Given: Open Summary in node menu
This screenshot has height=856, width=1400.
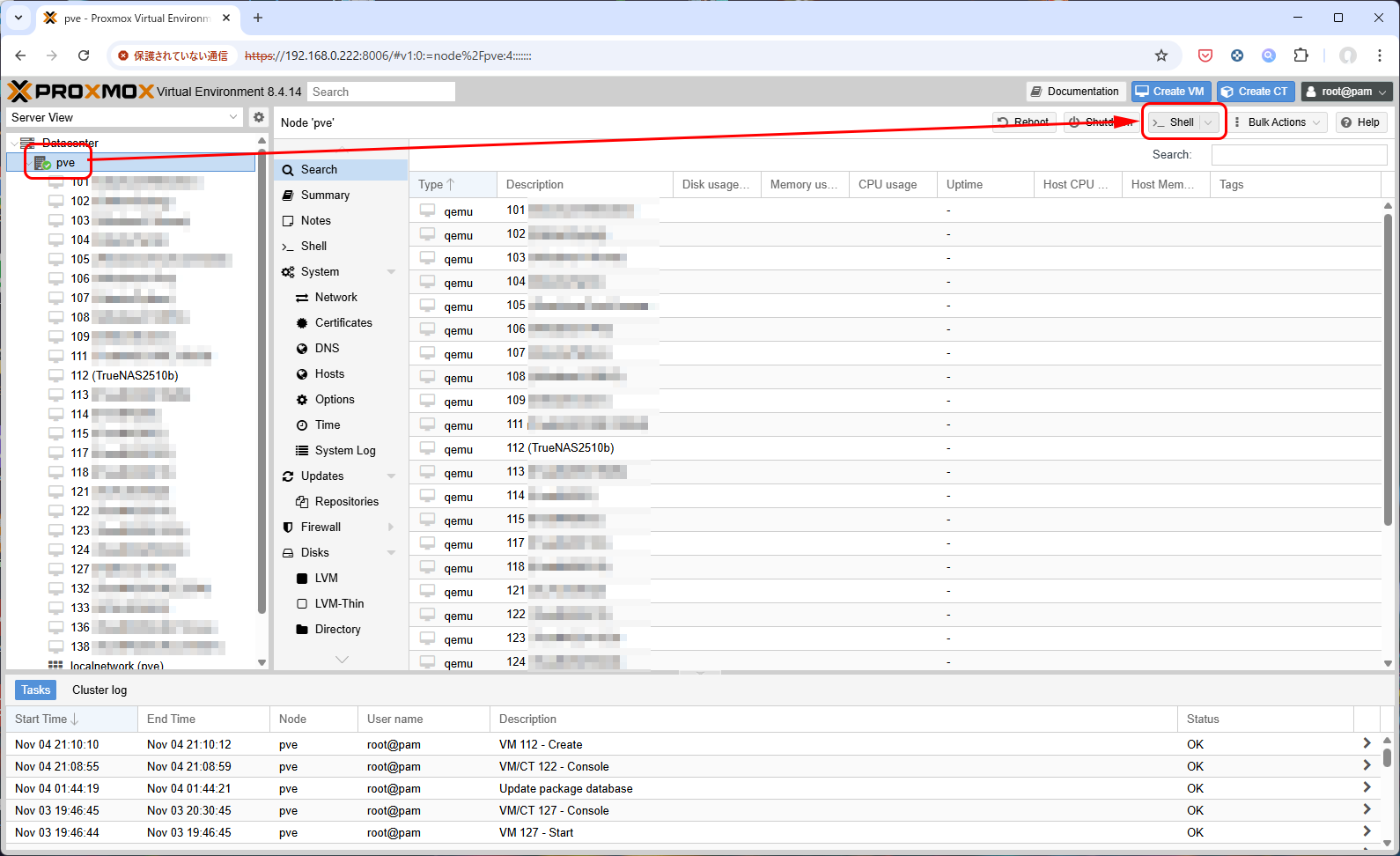Looking at the screenshot, I should [x=325, y=196].
